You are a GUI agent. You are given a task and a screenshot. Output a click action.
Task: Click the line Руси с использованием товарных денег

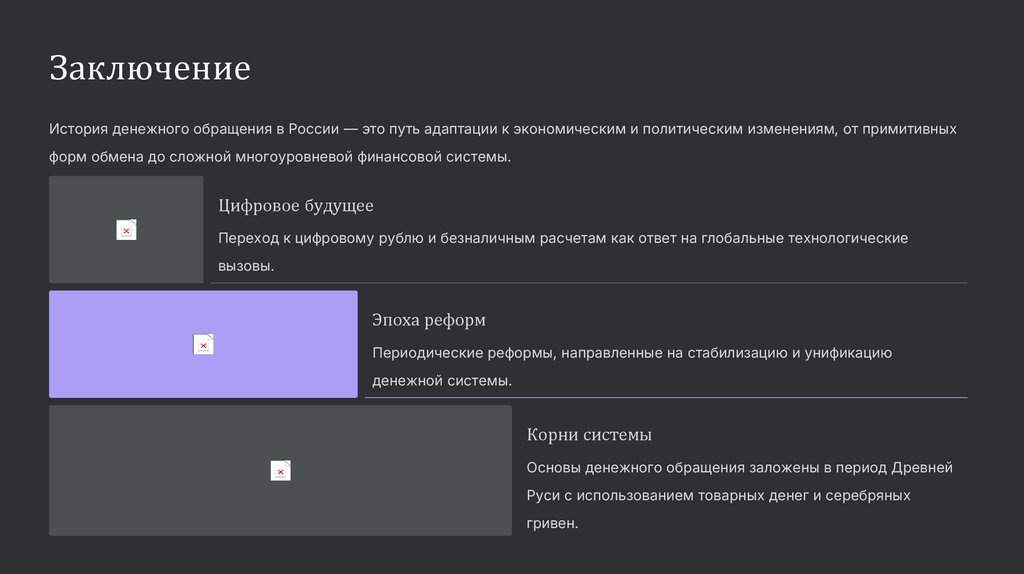click(718, 495)
